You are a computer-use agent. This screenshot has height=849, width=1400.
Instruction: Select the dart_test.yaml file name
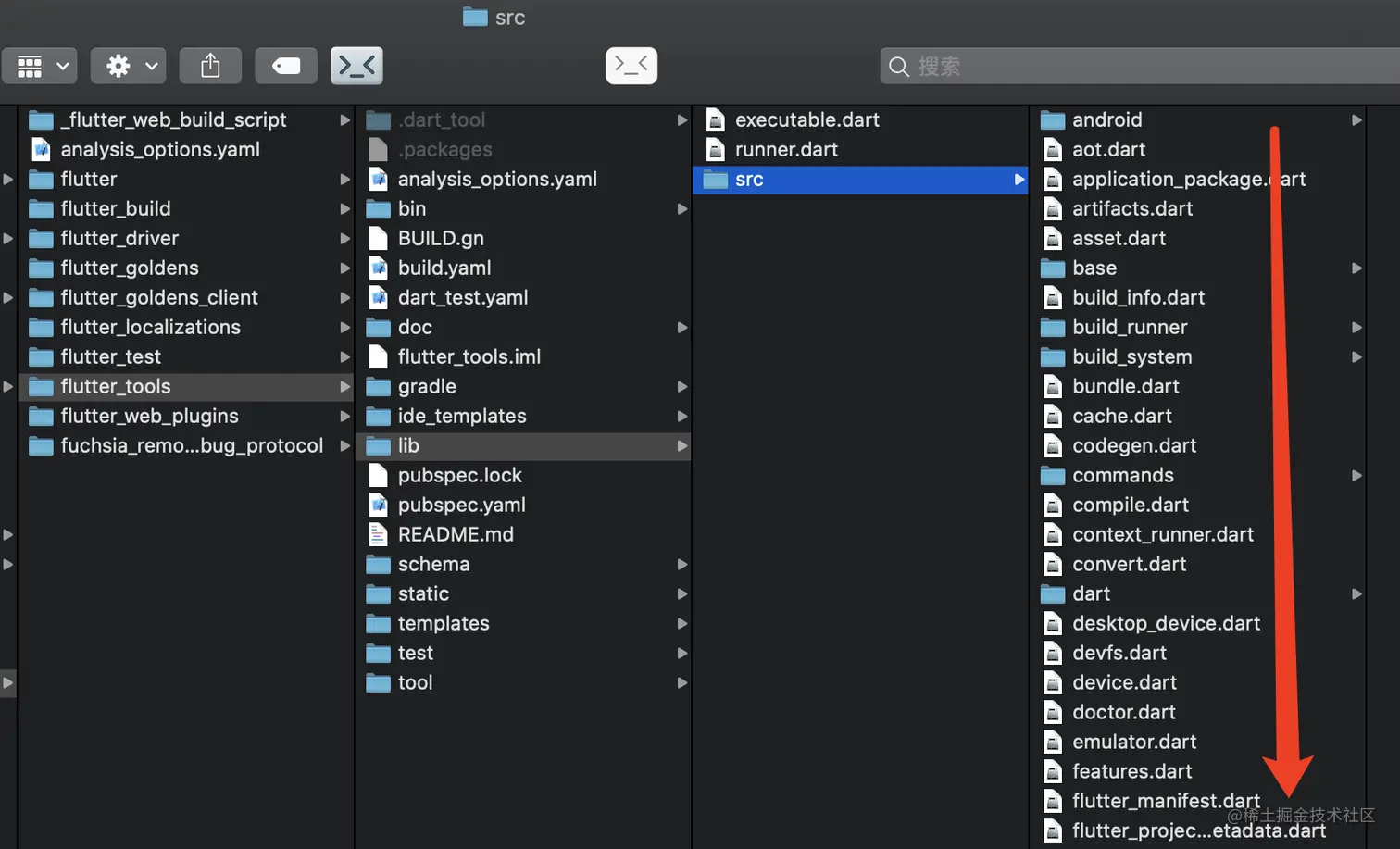(x=463, y=298)
